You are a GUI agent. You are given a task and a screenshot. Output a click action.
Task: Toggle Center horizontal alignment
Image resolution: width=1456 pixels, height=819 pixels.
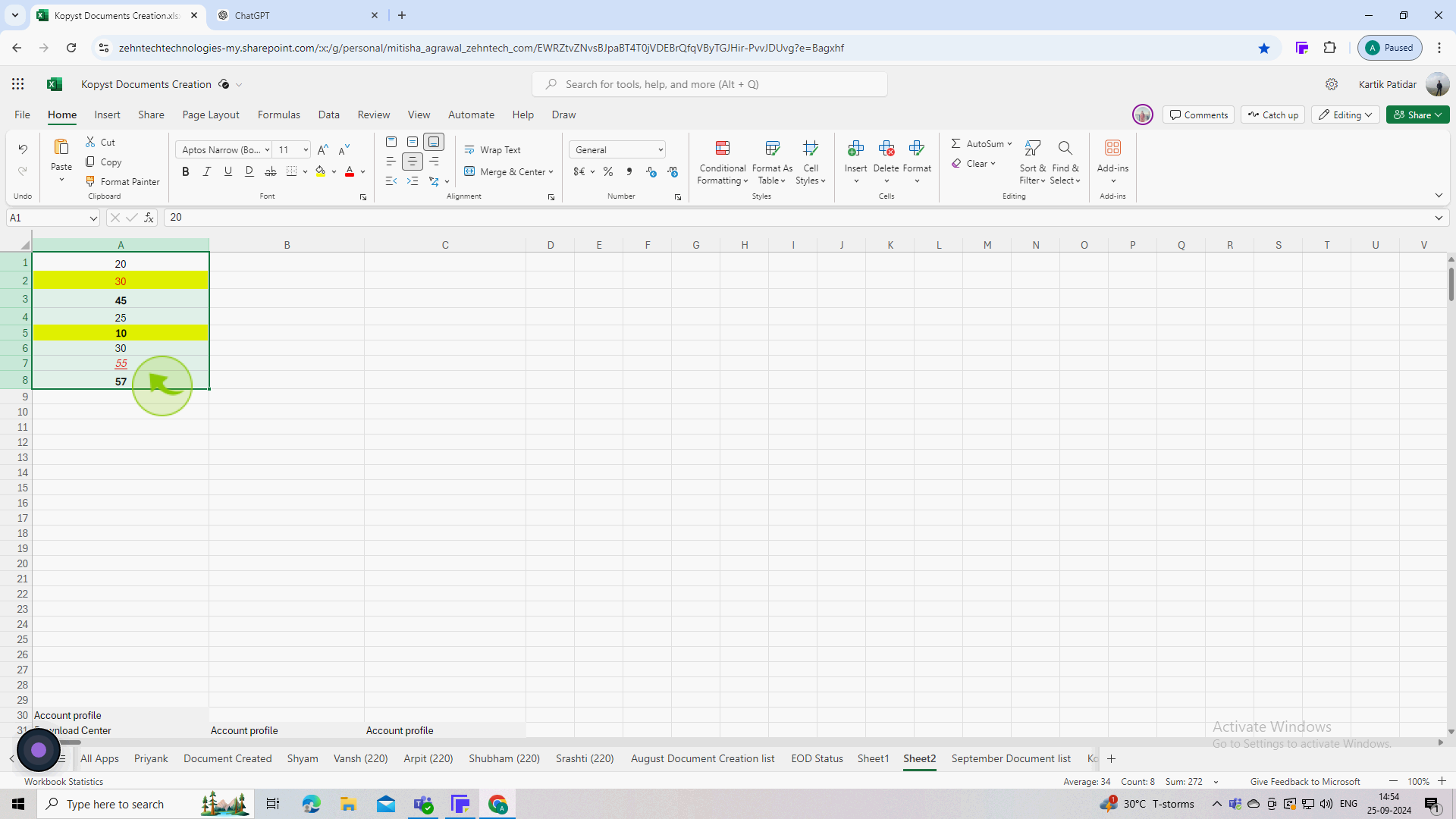(413, 162)
